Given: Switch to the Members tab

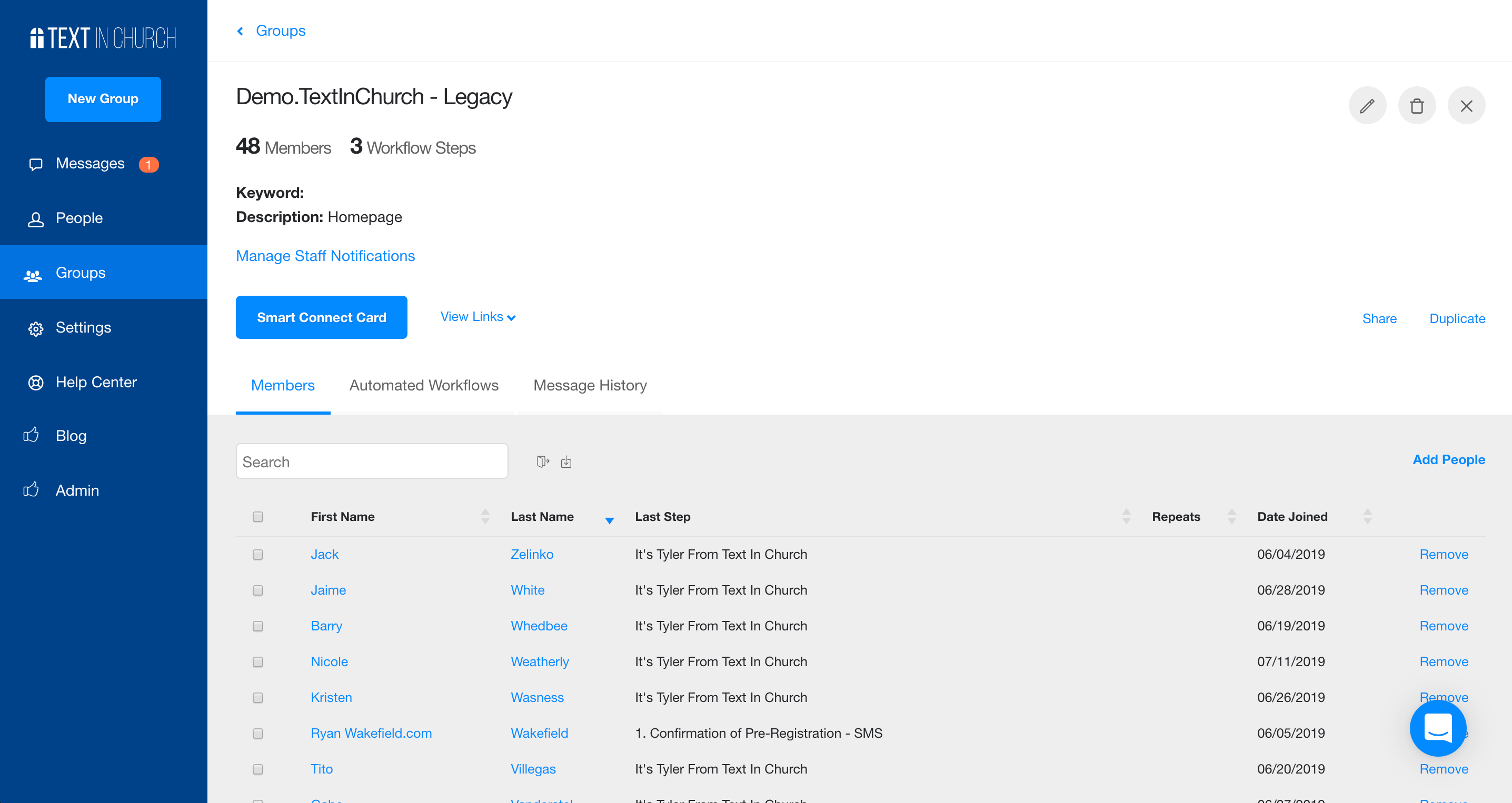Looking at the screenshot, I should (x=283, y=385).
